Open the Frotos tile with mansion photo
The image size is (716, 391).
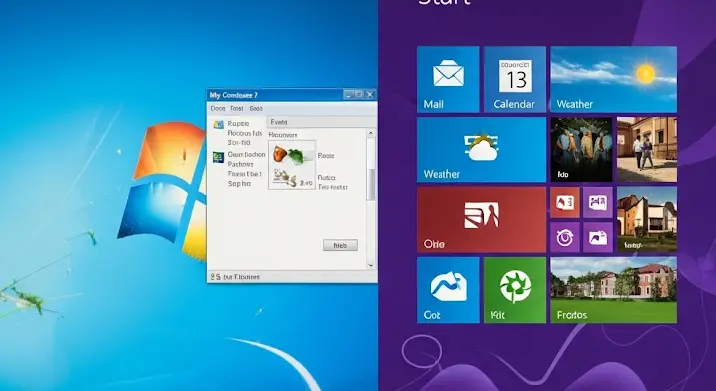[x=613, y=290]
